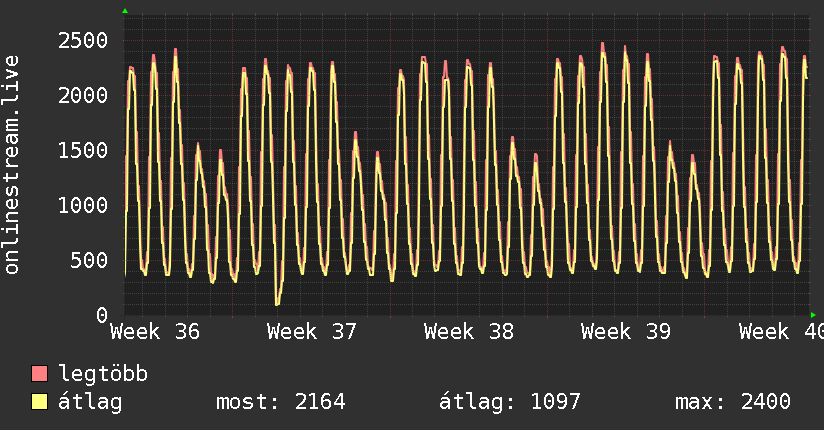824x430 pixels.
Task: Click the 'most: 2164' value
Action: point(281,402)
